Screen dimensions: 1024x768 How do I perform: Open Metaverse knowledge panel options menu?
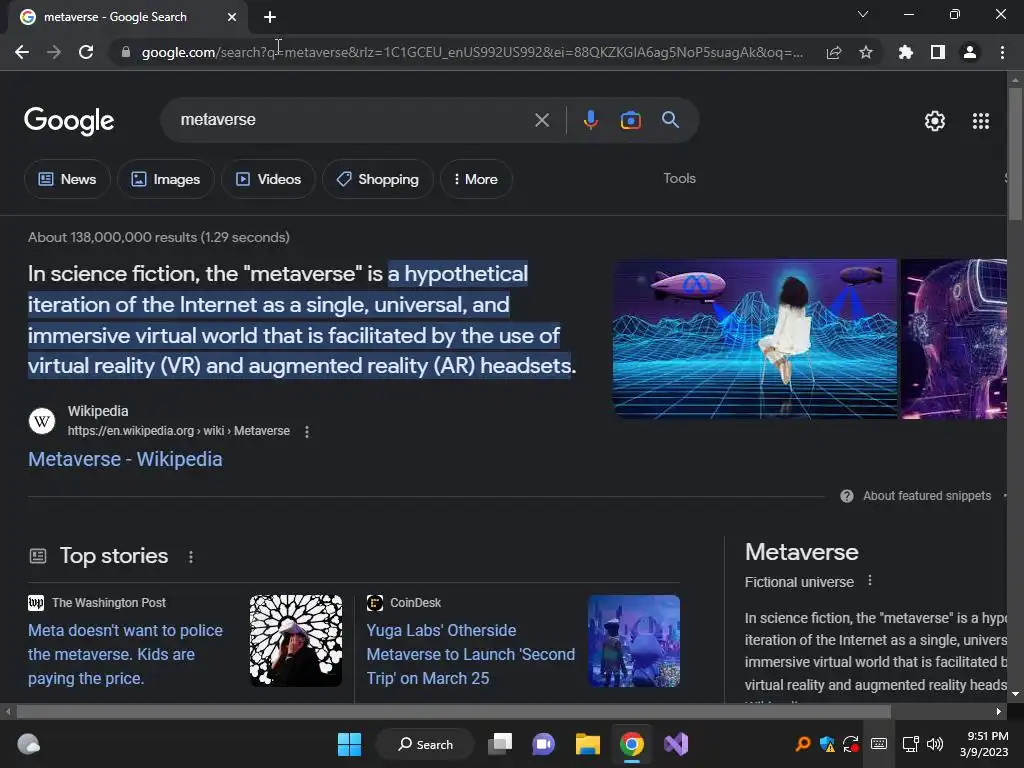click(870, 581)
